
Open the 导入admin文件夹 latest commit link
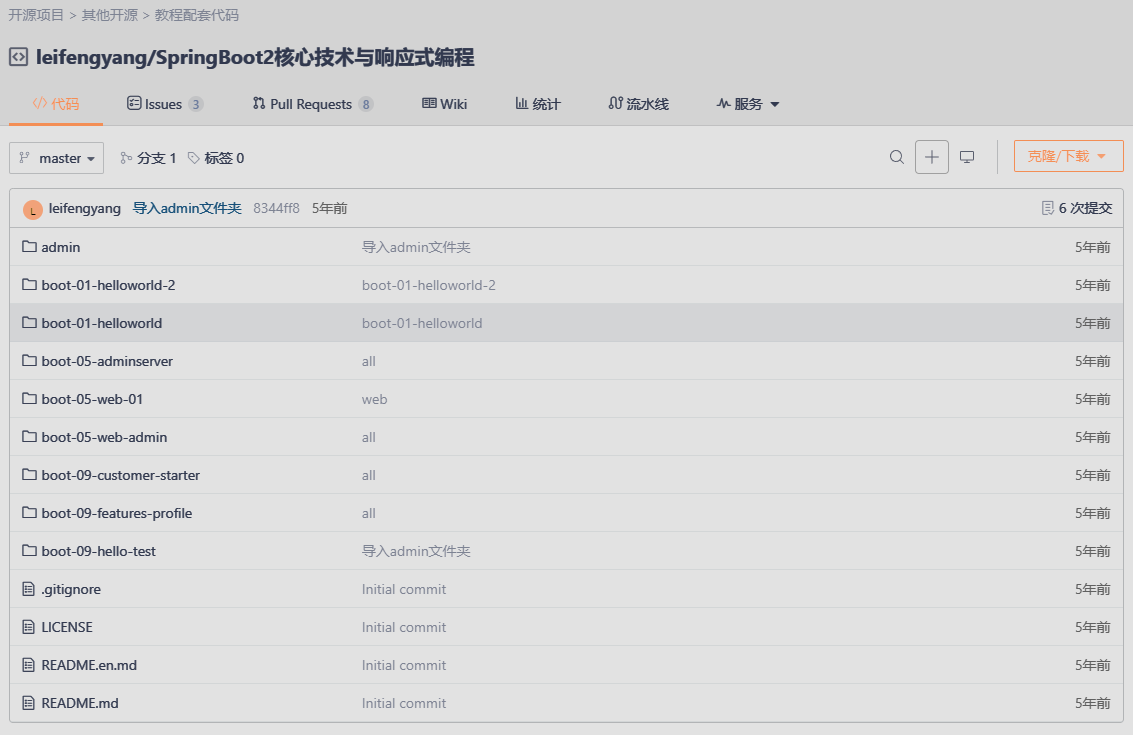point(187,208)
